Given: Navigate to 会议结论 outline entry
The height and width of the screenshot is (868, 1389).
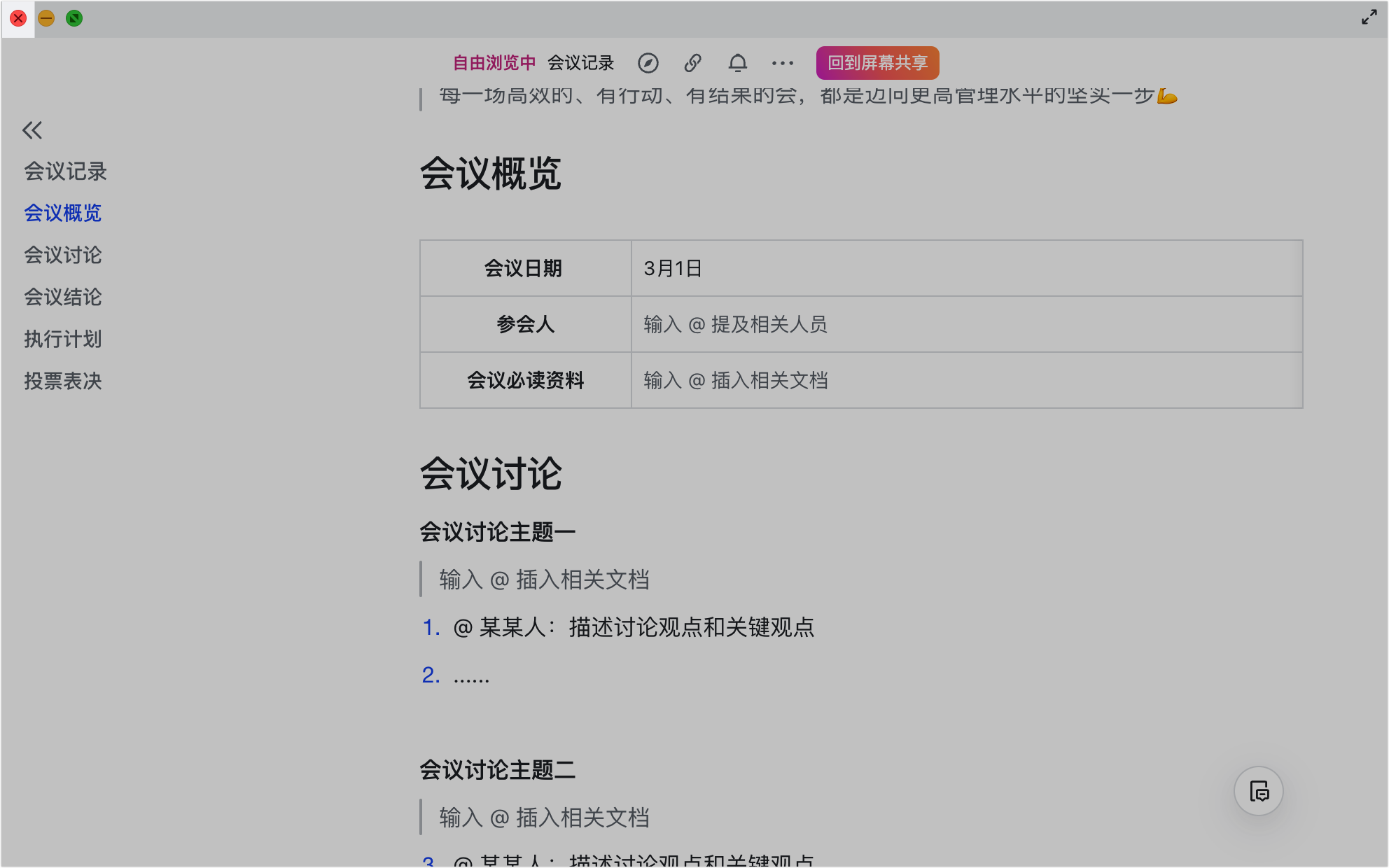Looking at the screenshot, I should pos(63,297).
